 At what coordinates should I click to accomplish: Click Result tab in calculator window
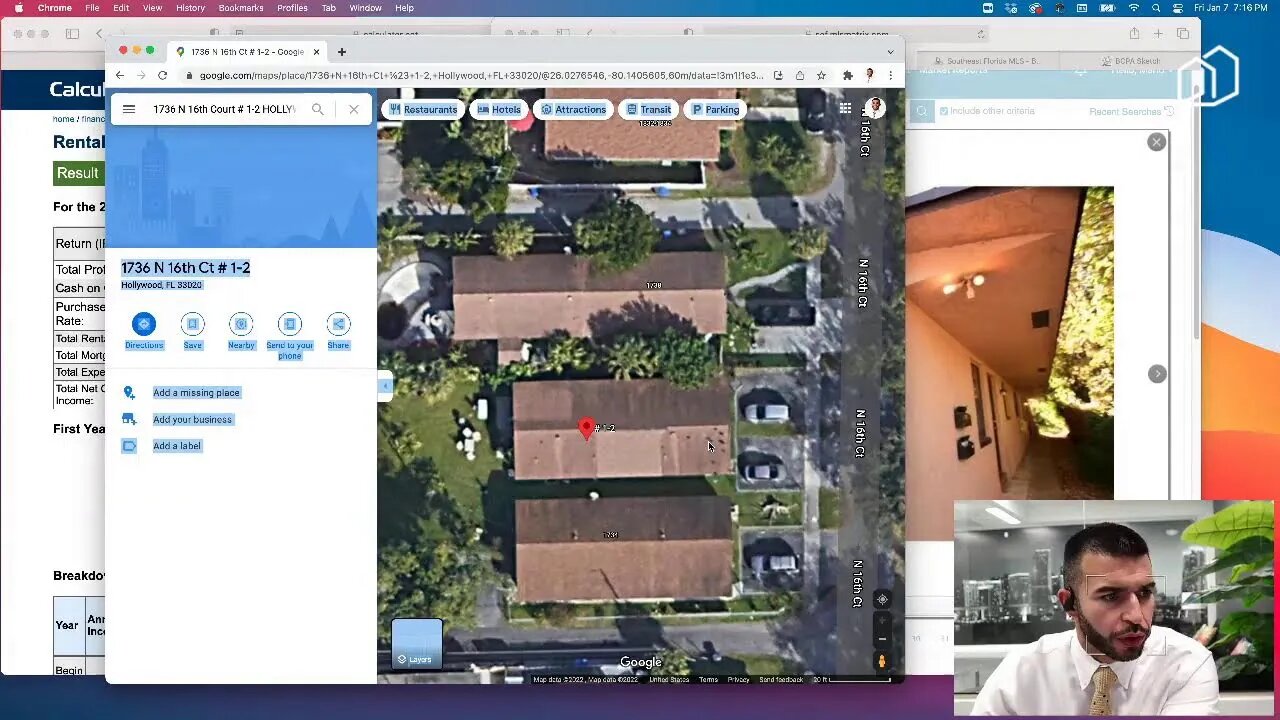pos(77,173)
